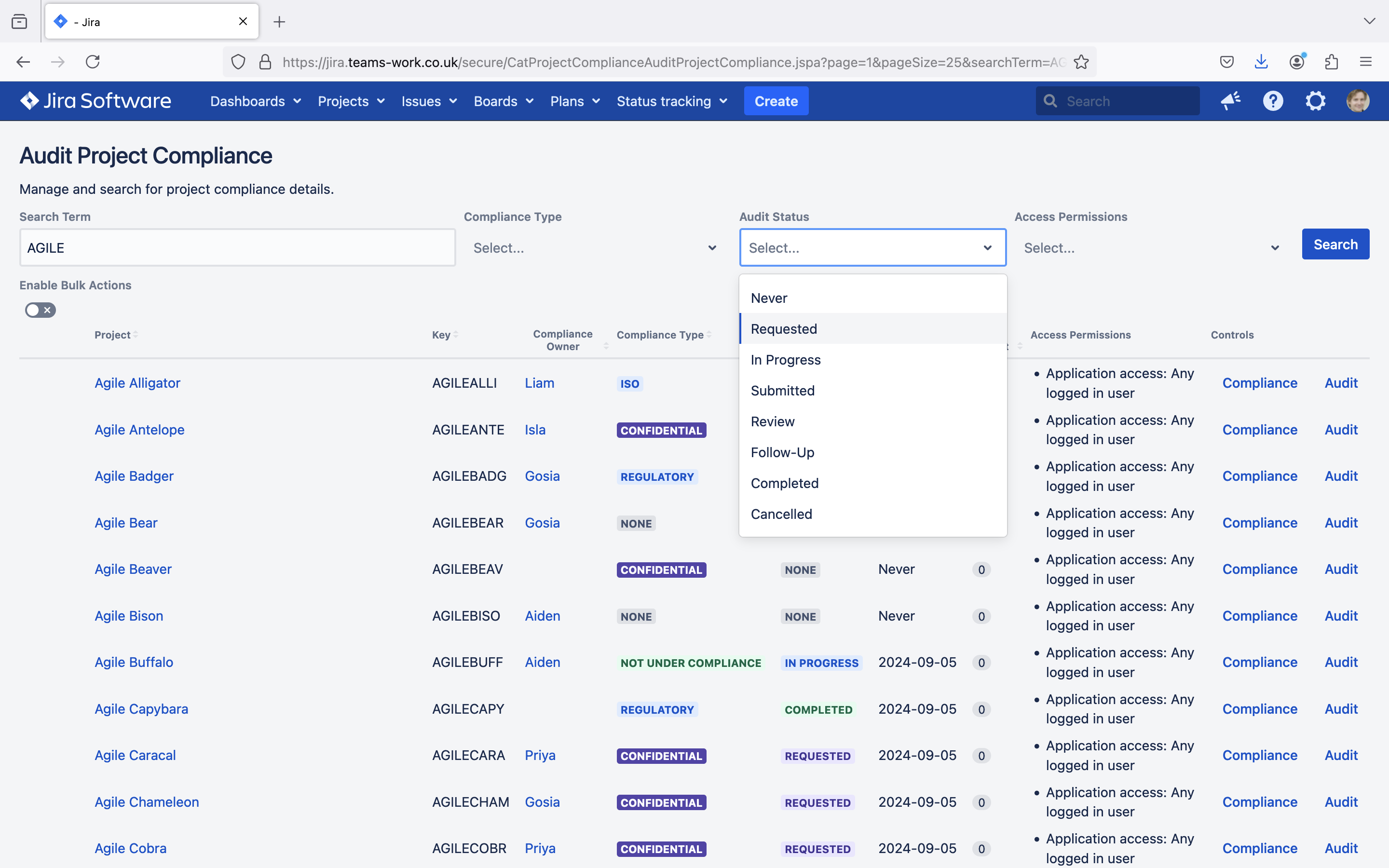The image size is (1389, 868).
Task: Select Cancelled audit status option
Action: pos(873,515)
